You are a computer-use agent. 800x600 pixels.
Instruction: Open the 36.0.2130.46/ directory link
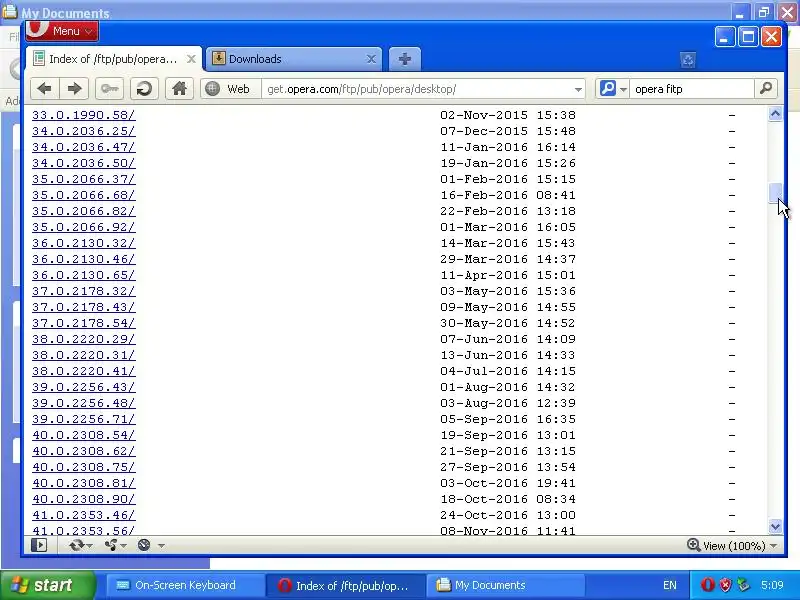coord(84,259)
